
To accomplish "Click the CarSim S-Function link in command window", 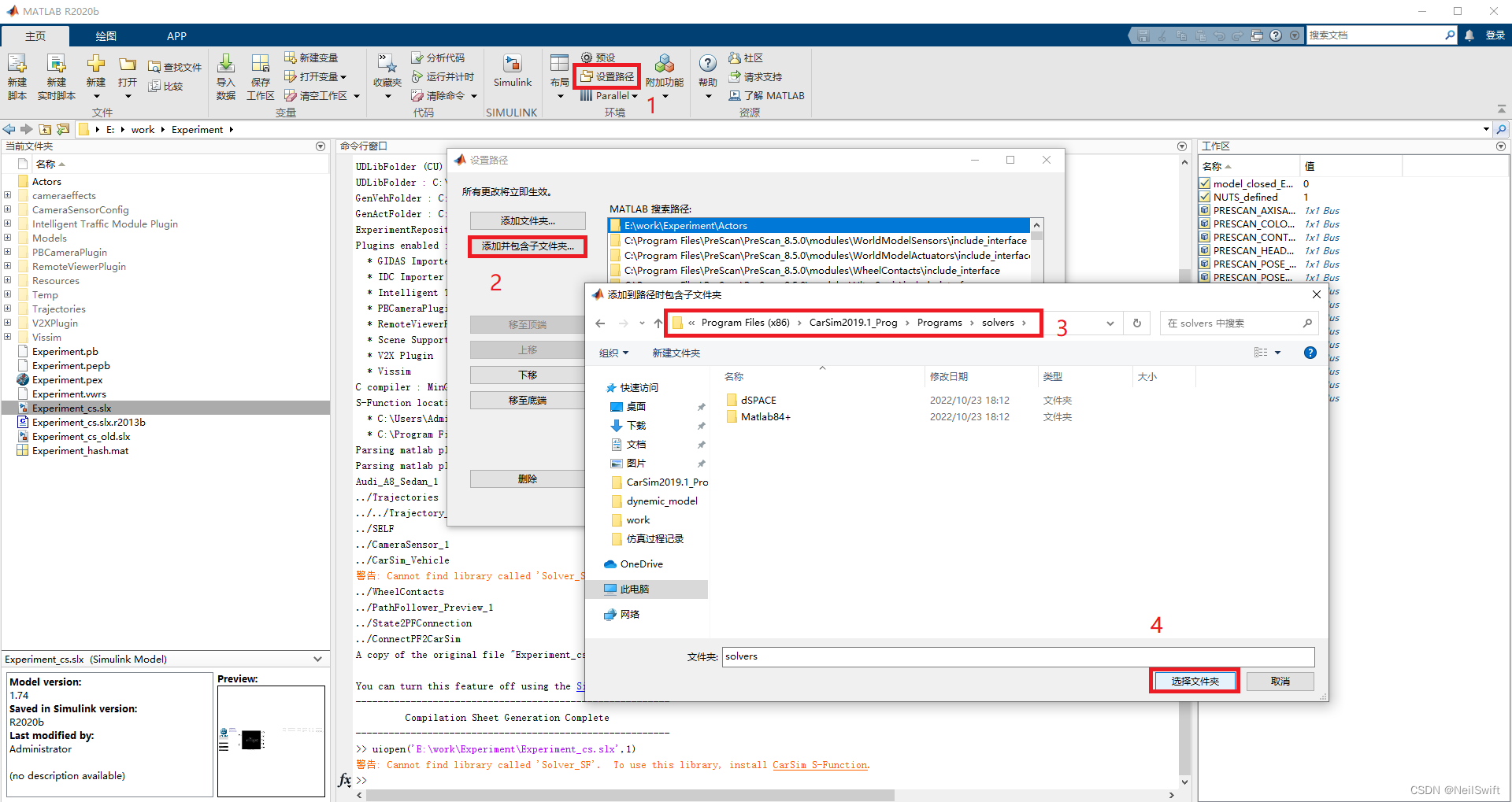I will 820,764.
